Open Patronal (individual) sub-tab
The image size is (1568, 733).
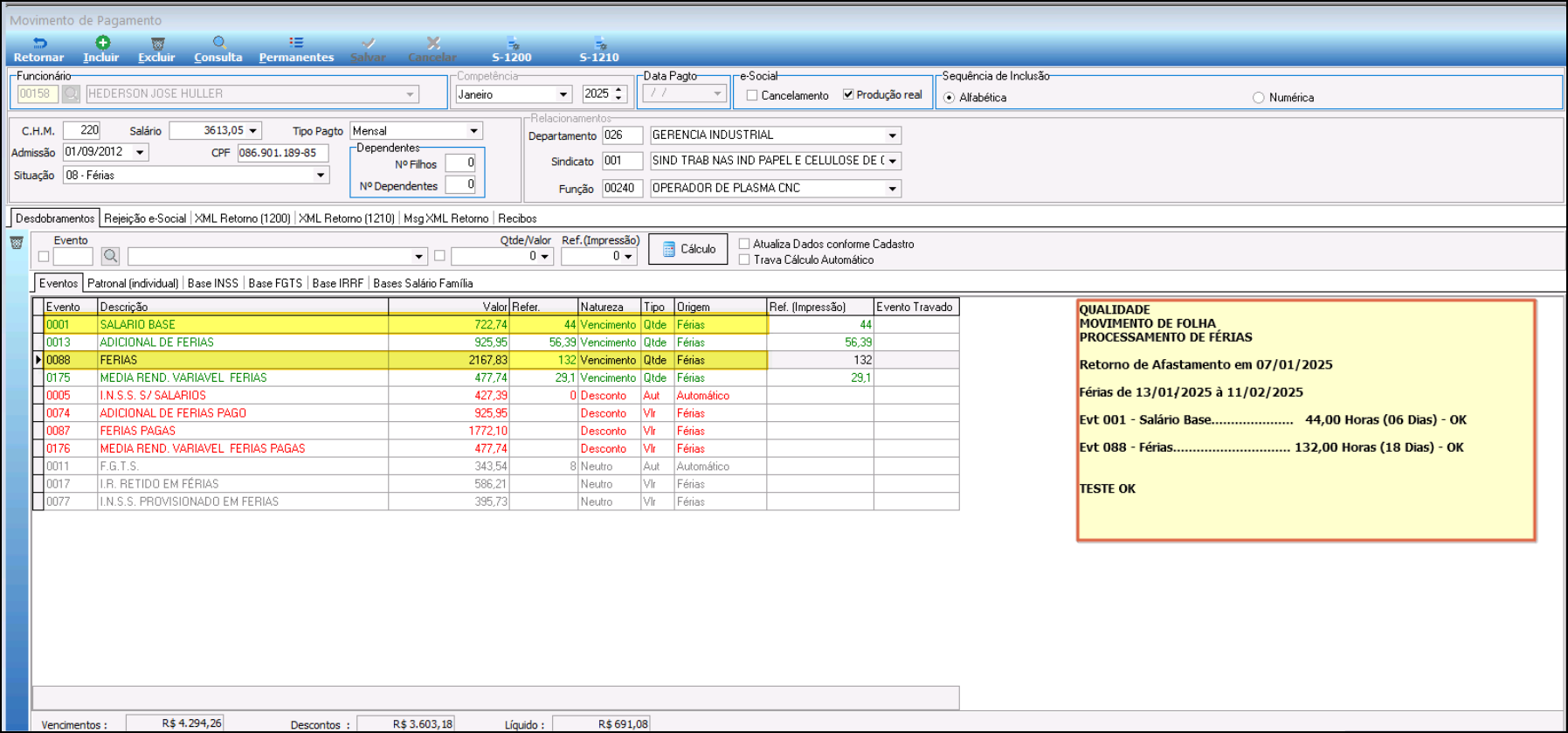pyautogui.click(x=133, y=283)
